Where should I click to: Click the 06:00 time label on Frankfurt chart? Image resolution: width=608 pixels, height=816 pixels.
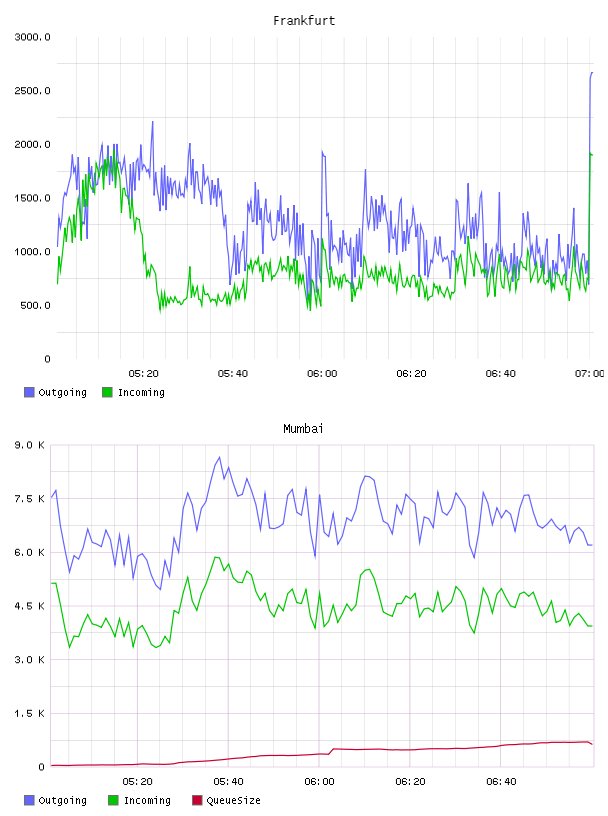click(x=322, y=374)
